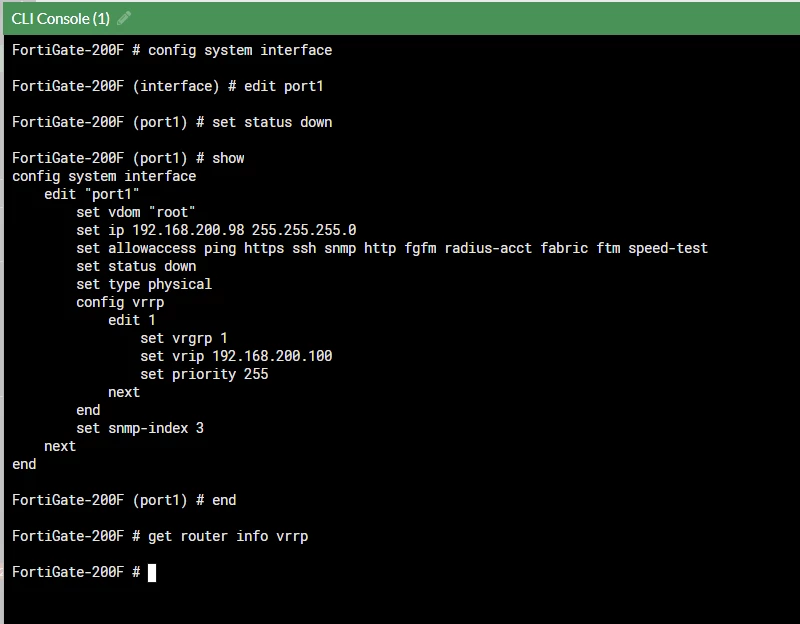
Task: Click the 'set status down' prompt command
Action: tap(172, 122)
